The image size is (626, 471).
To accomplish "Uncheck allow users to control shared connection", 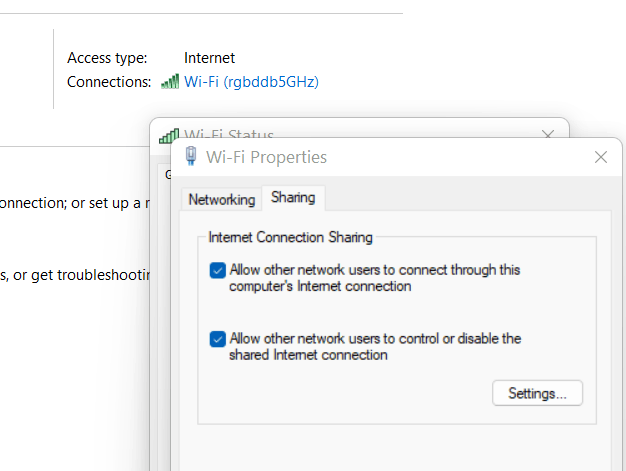I will coord(218,339).
